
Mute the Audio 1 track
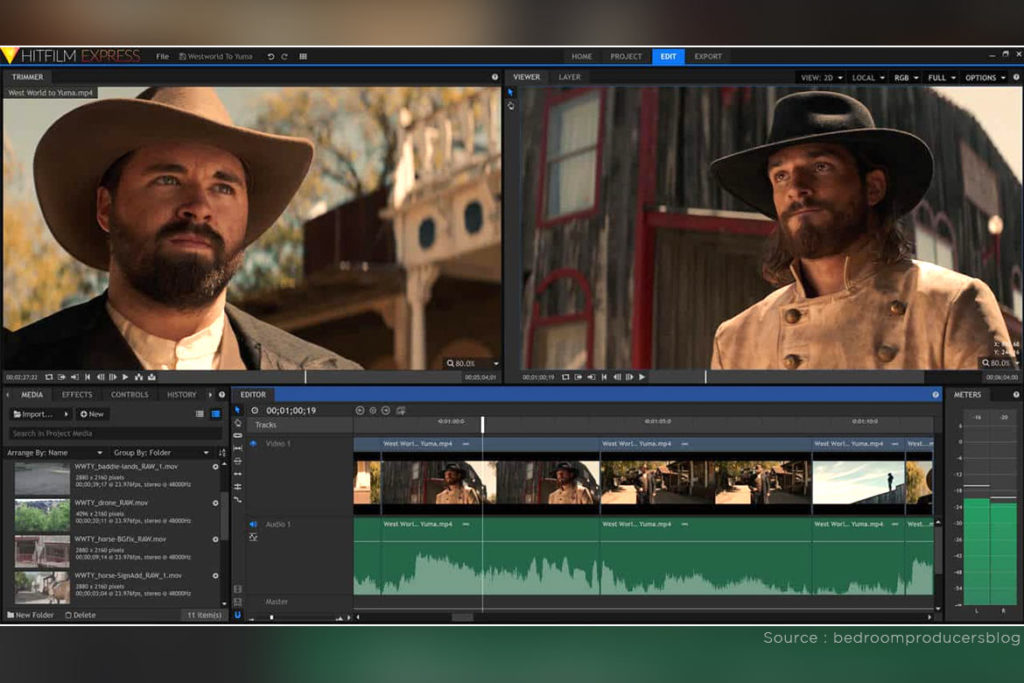click(x=253, y=524)
